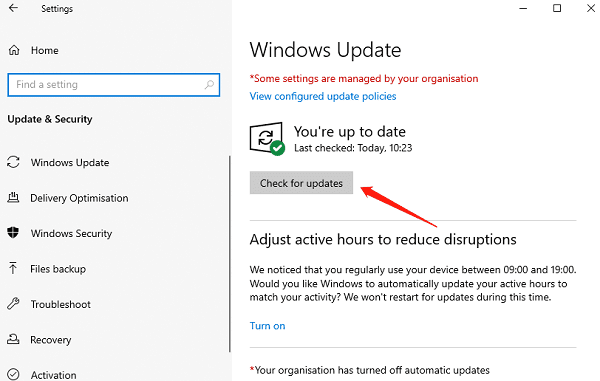The width and height of the screenshot is (600, 381).
Task: Click the Files backup arrow icon
Action: [13, 268]
